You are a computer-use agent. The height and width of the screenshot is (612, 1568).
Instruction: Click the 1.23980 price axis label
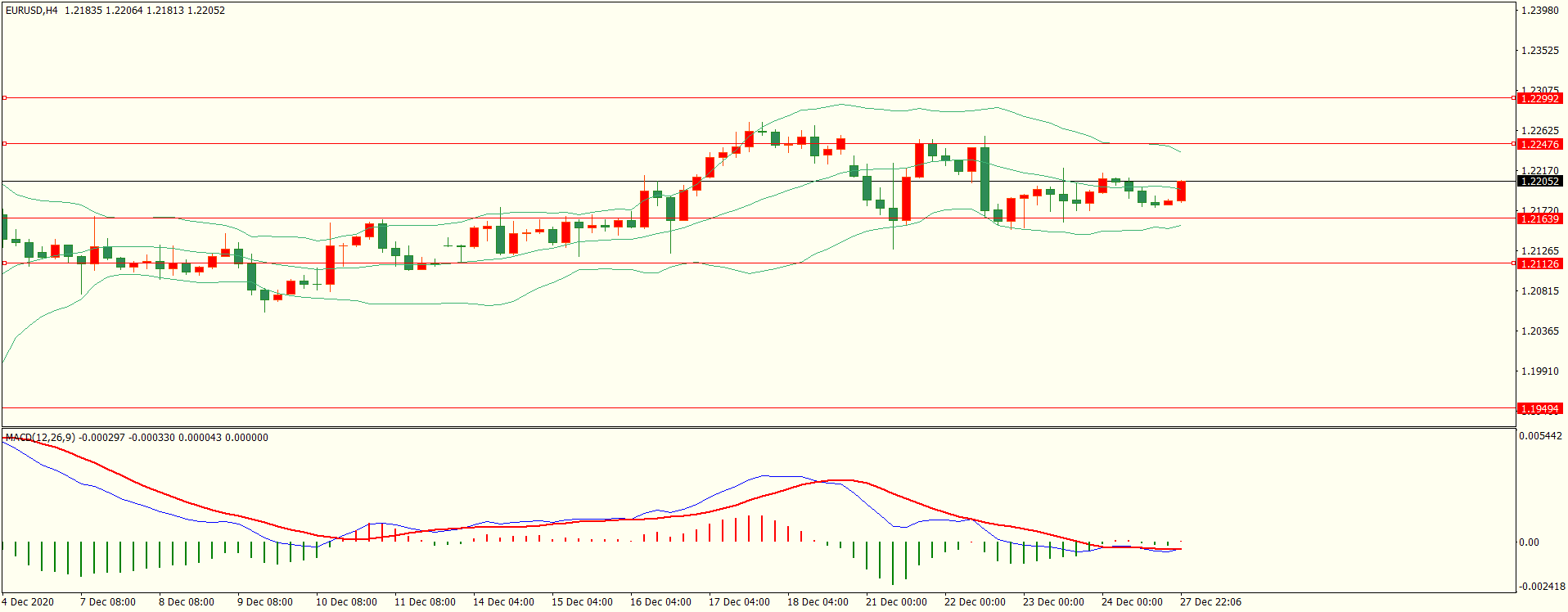1539,11
